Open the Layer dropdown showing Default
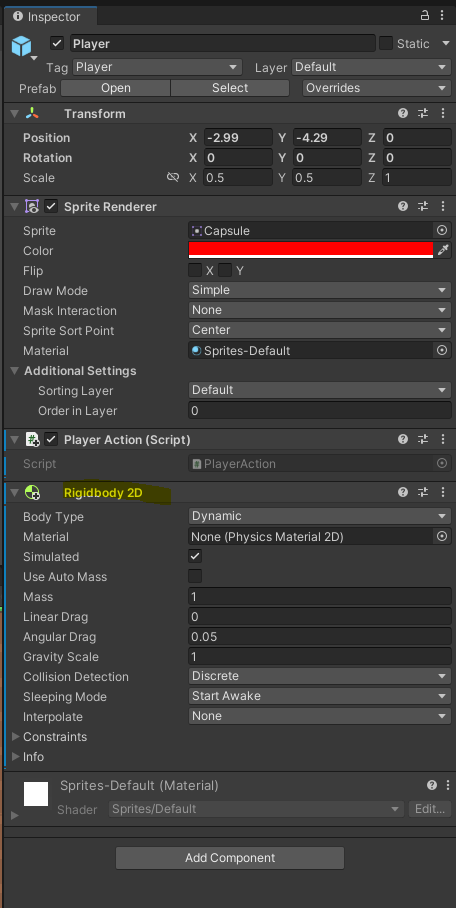The width and height of the screenshot is (456, 908). pyautogui.click(x=371, y=67)
